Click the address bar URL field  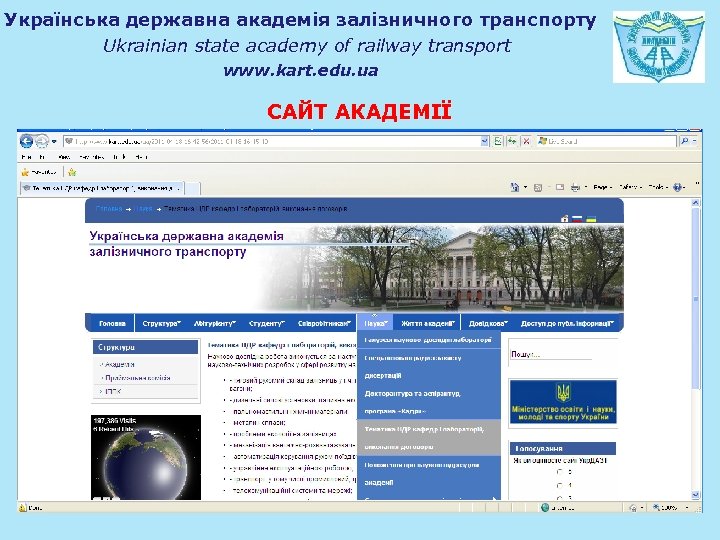(273, 141)
